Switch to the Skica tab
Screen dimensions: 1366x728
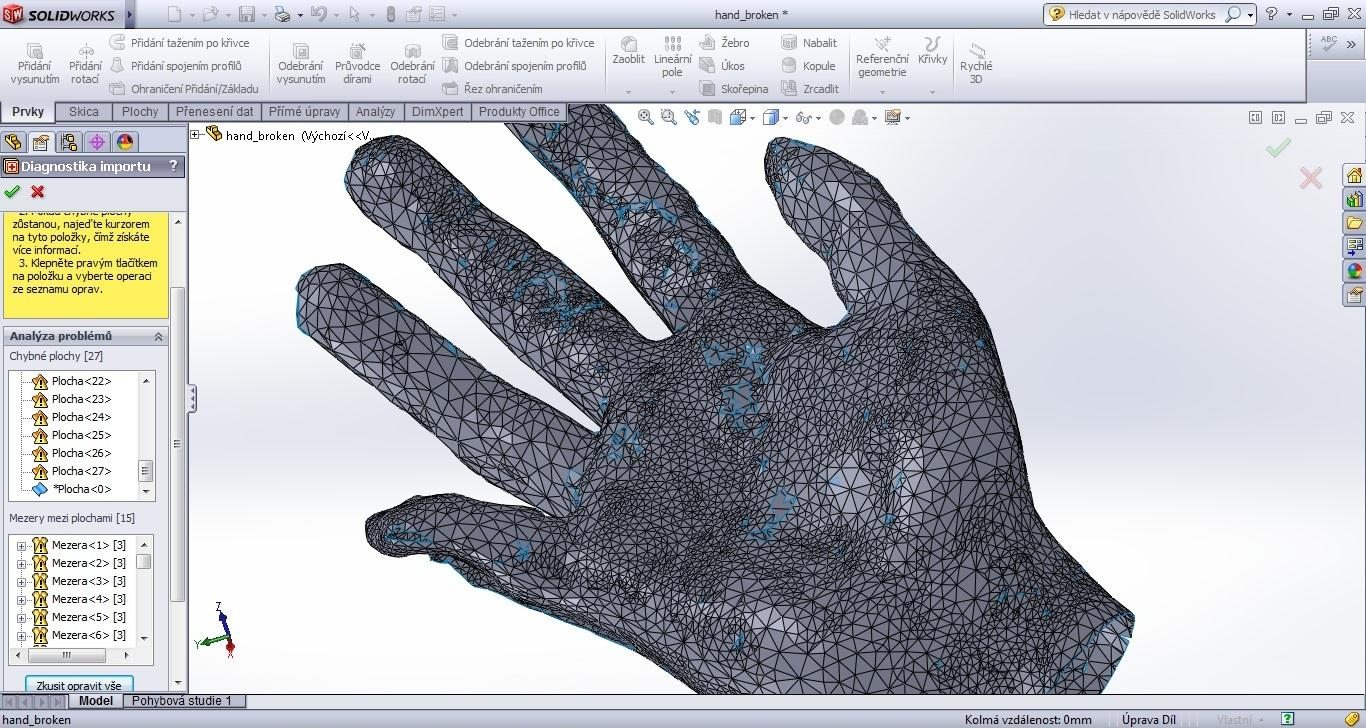pyautogui.click(x=84, y=112)
